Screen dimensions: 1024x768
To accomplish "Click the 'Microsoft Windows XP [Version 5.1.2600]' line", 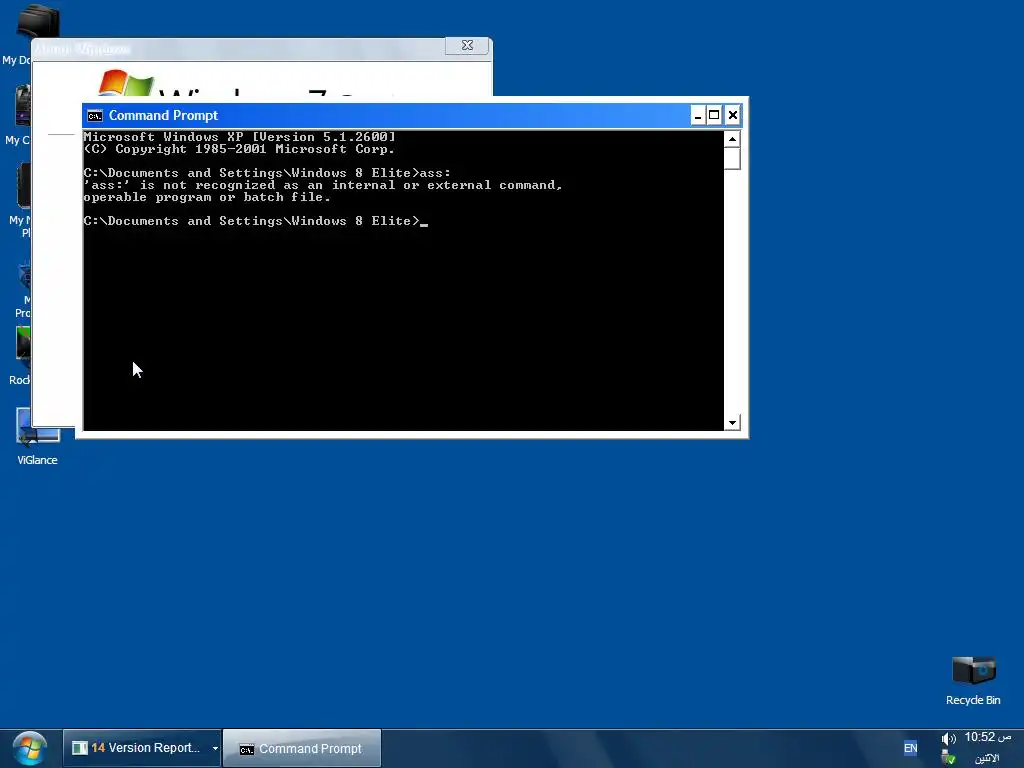I will click(240, 136).
